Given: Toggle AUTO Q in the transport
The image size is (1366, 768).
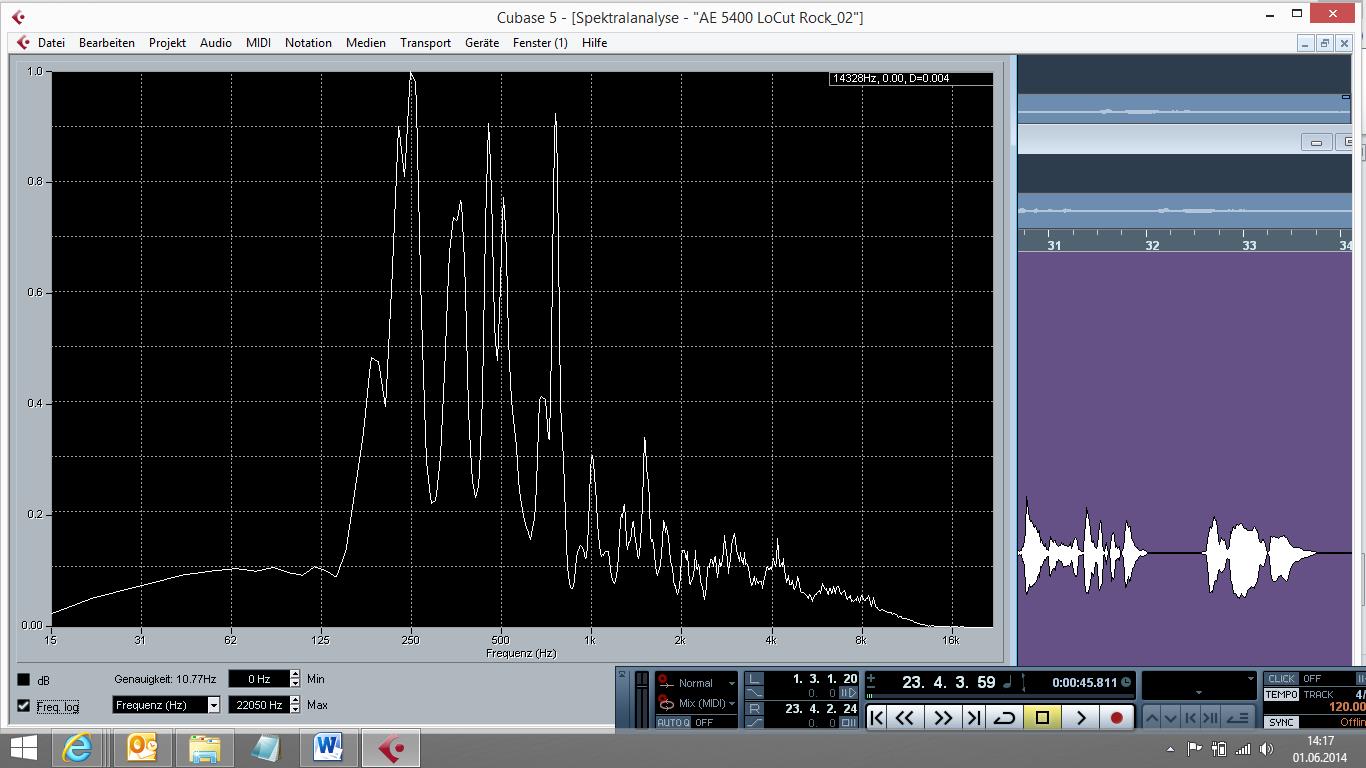Looking at the screenshot, I should point(672,722).
